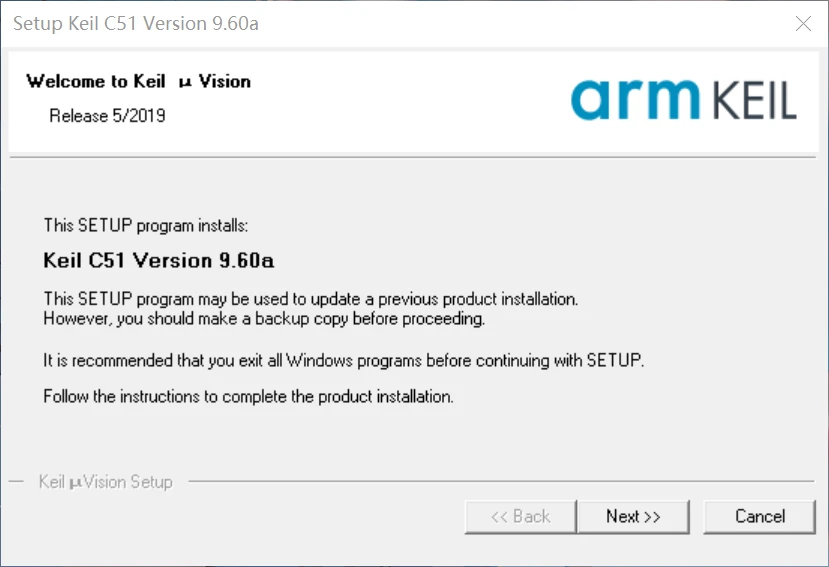Click the µ symbol in the welcome heading
This screenshot has width=829, height=567.
[x=184, y=82]
